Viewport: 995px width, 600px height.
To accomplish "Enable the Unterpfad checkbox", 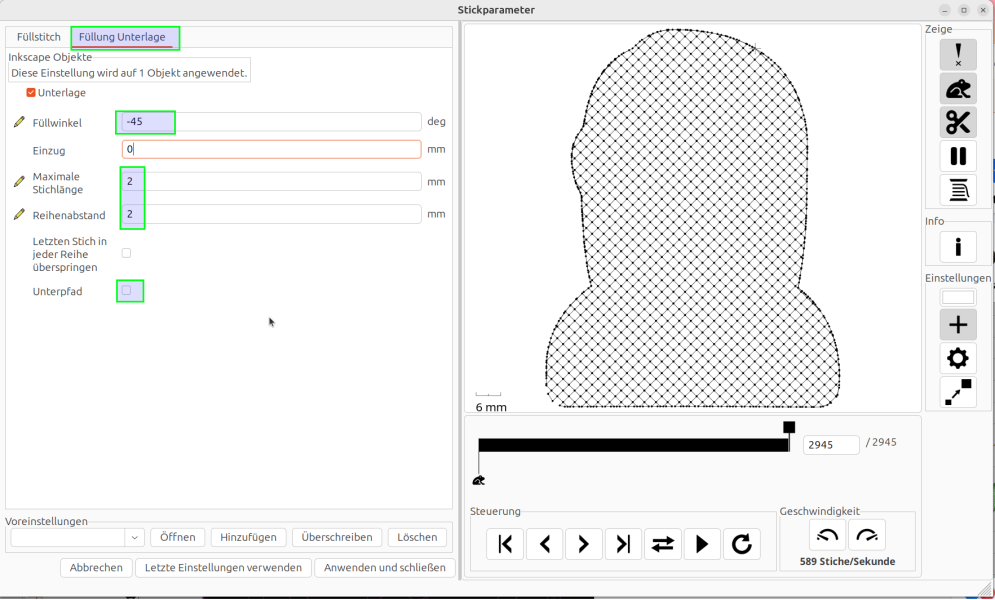I will 126,291.
